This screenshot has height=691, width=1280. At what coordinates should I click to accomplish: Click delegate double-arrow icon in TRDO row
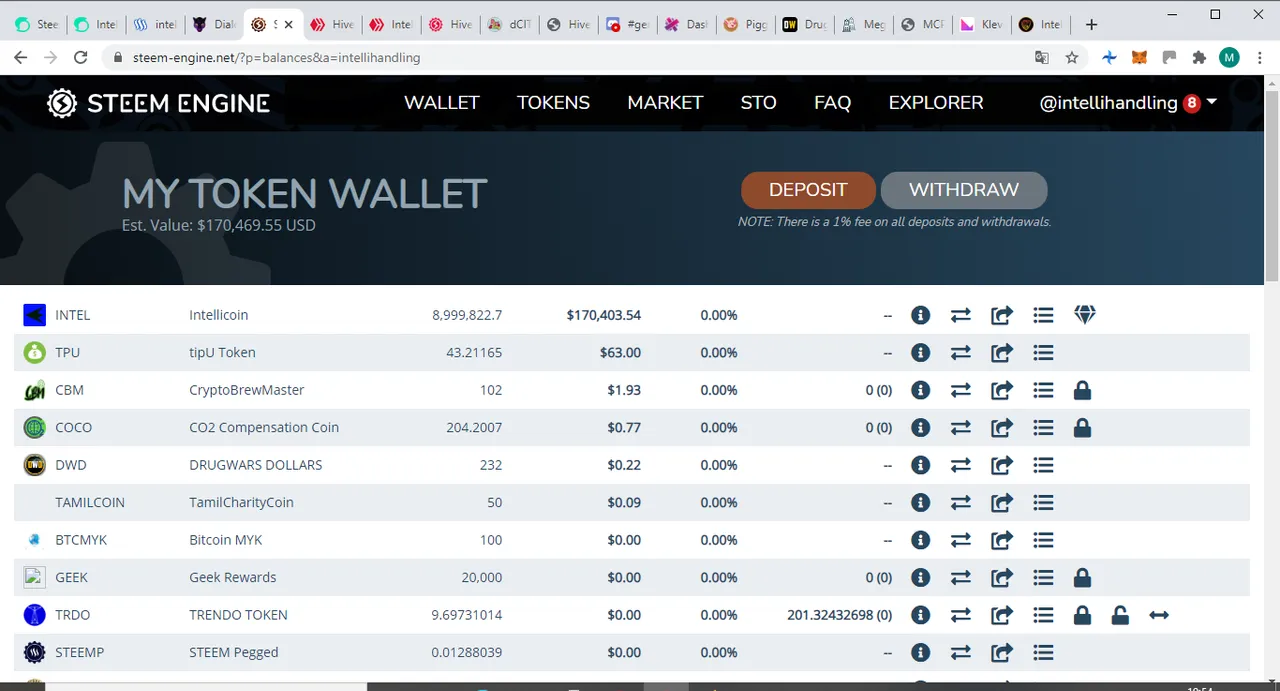(x=1159, y=615)
